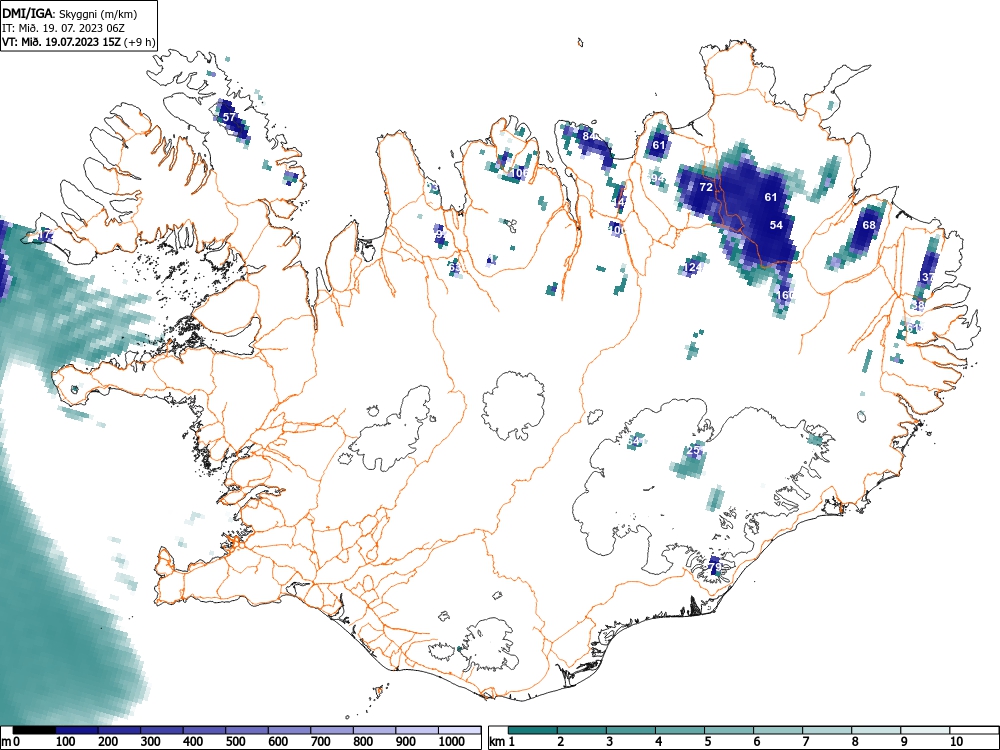Select the palest lavender swatch between 900 and 1000 m
The image size is (1000, 750).
coord(416,730)
